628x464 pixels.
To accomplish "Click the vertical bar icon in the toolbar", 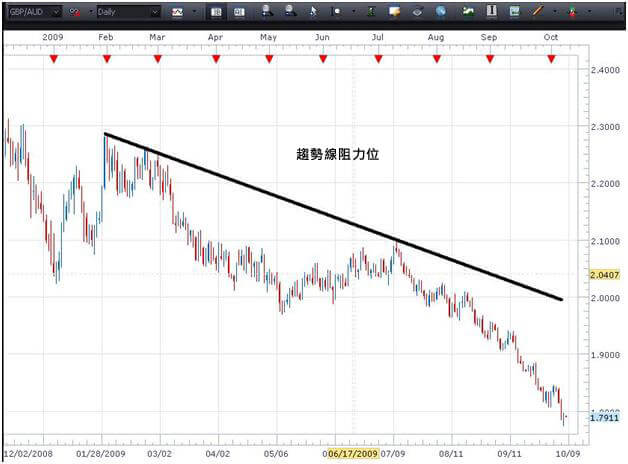I will (x=491, y=13).
